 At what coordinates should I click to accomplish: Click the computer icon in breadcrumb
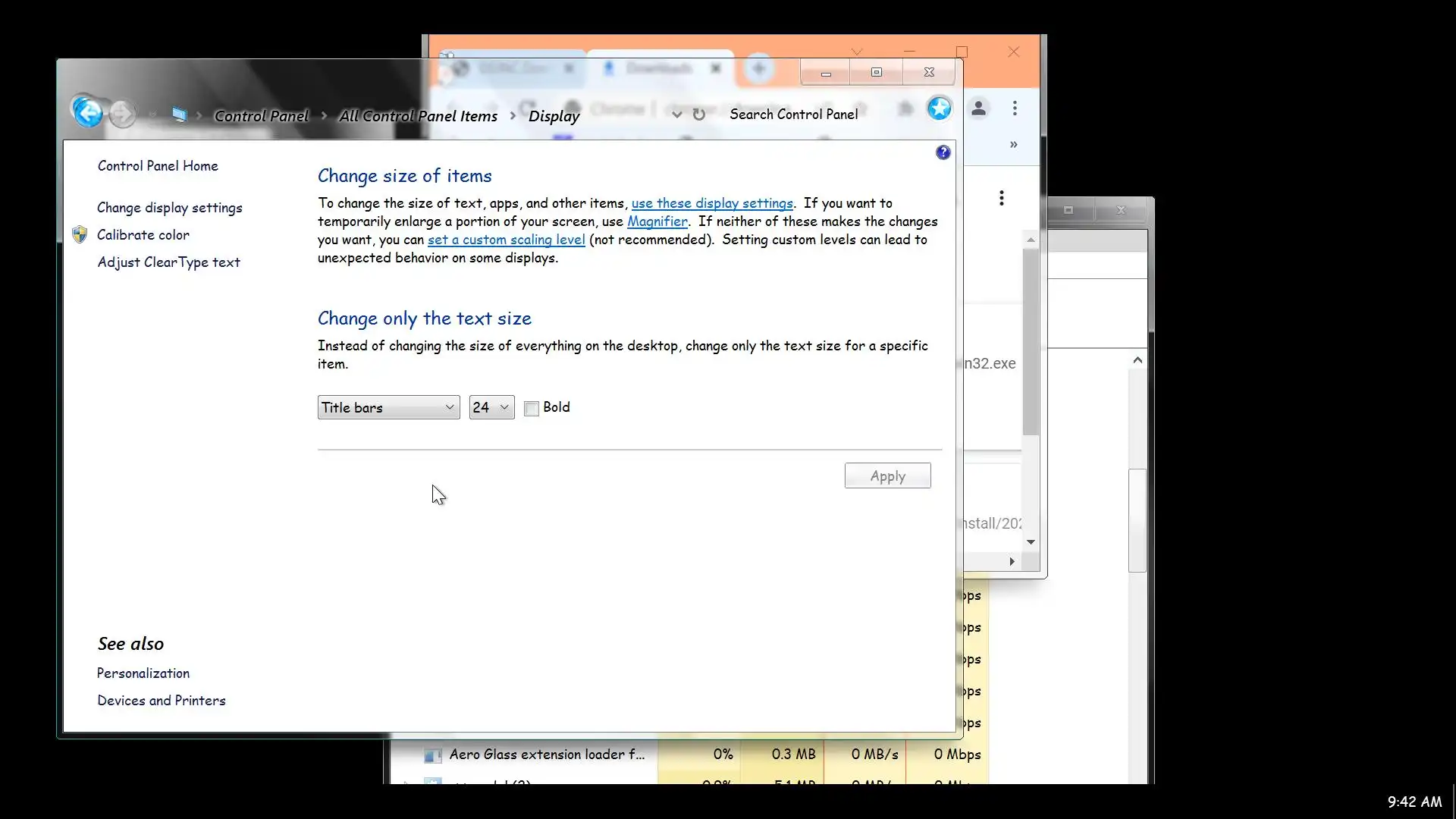click(x=179, y=115)
